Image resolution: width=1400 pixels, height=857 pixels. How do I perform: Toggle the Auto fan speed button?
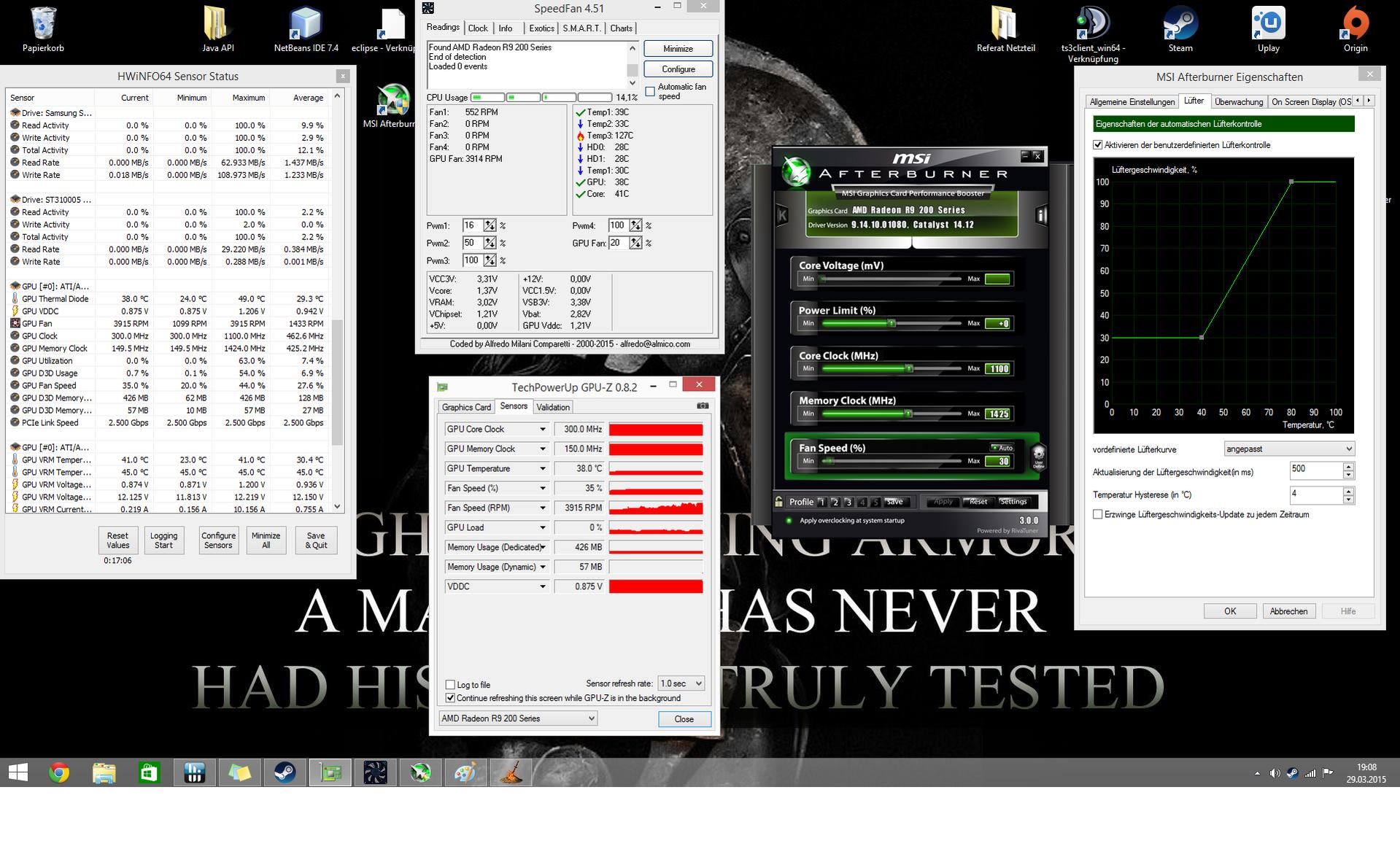point(1002,447)
